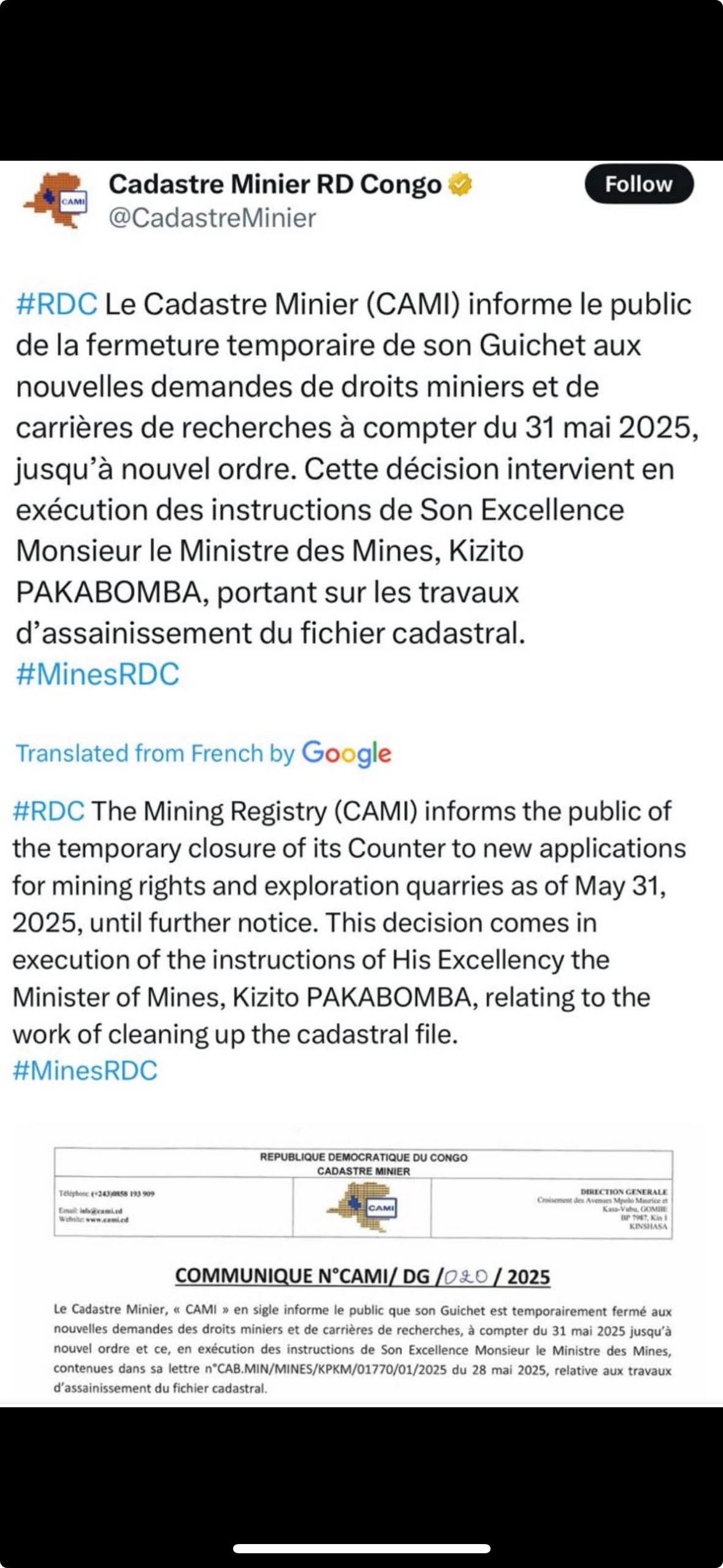The width and height of the screenshot is (723, 1568).
Task: Open the #RDC hashtag in the French tweet
Action: click(56, 304)
